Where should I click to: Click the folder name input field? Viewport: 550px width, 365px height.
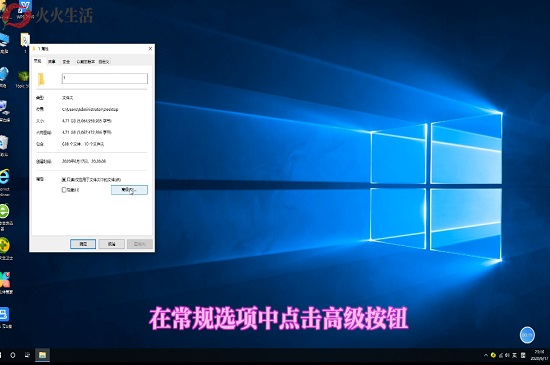(x=105, y=78)
